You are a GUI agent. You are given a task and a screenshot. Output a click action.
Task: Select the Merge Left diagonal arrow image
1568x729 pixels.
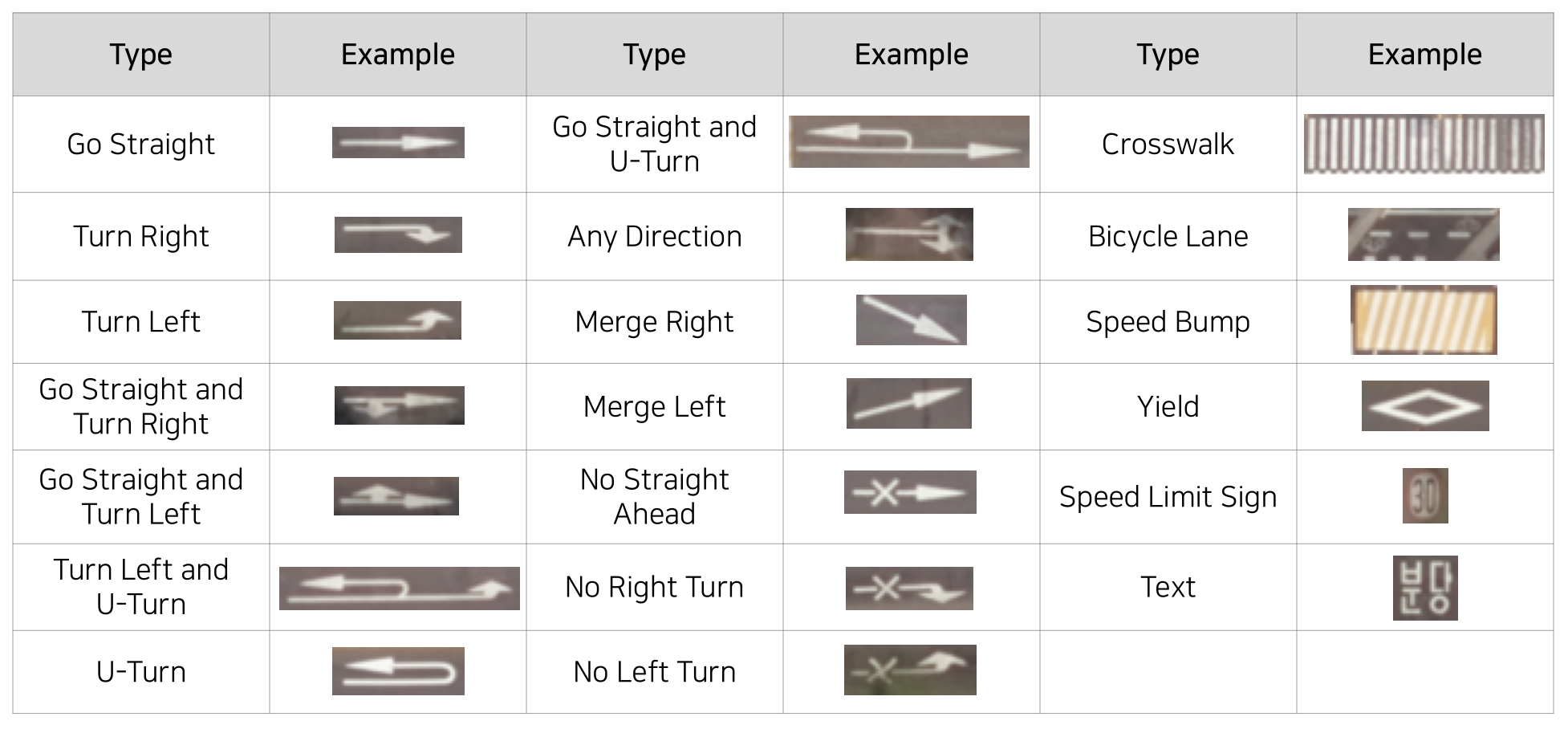(909, 403)
